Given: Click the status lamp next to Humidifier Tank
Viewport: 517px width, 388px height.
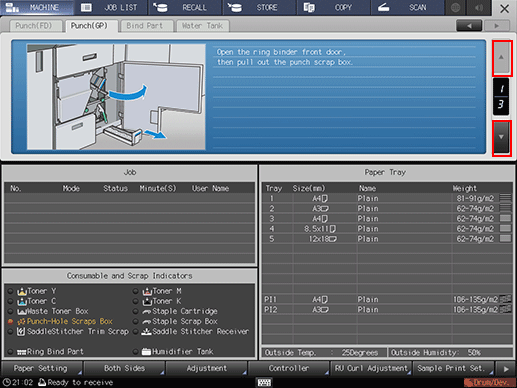Looking at the screenshot, I should pos(135,352).
